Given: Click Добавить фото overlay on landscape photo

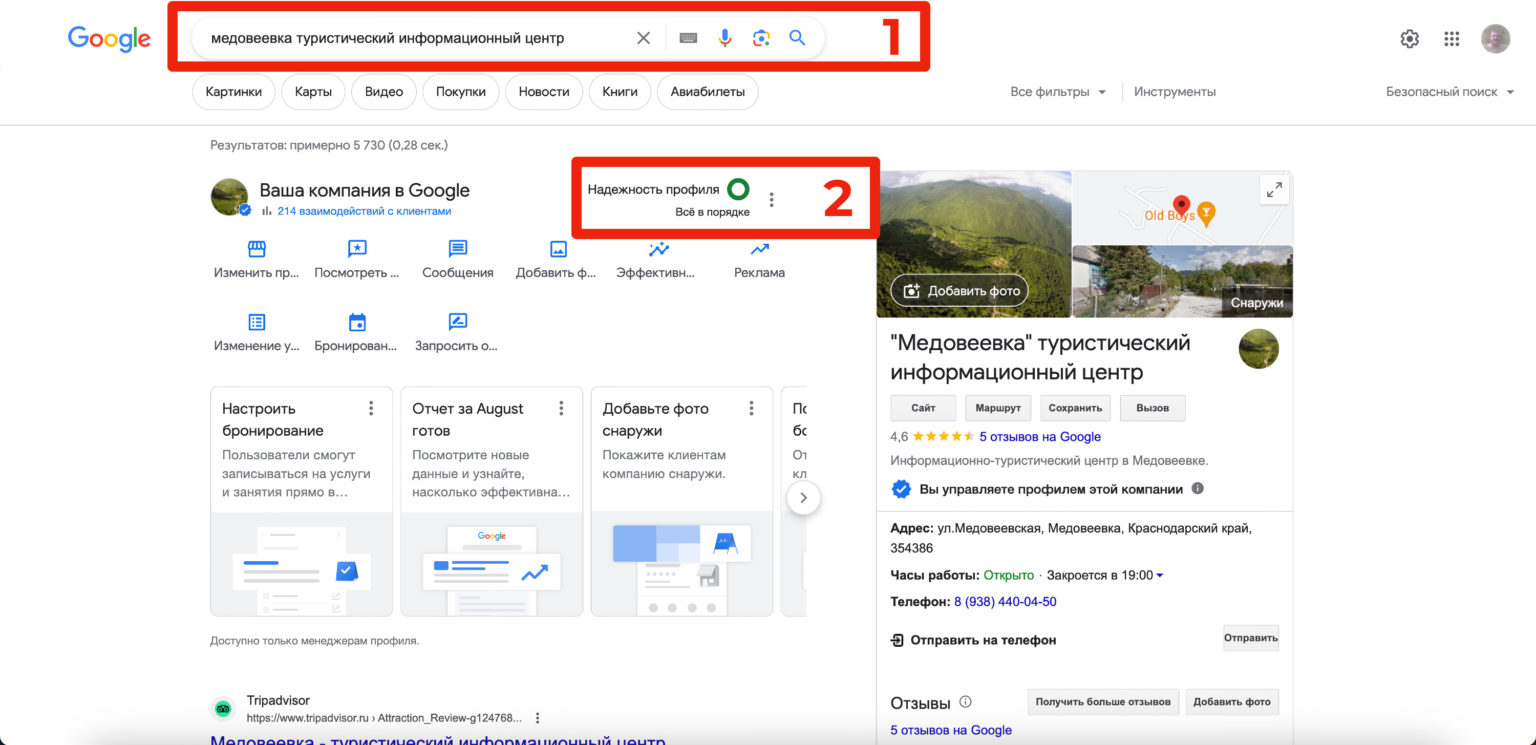Looking at the screenshot, I should click(959, 291).
